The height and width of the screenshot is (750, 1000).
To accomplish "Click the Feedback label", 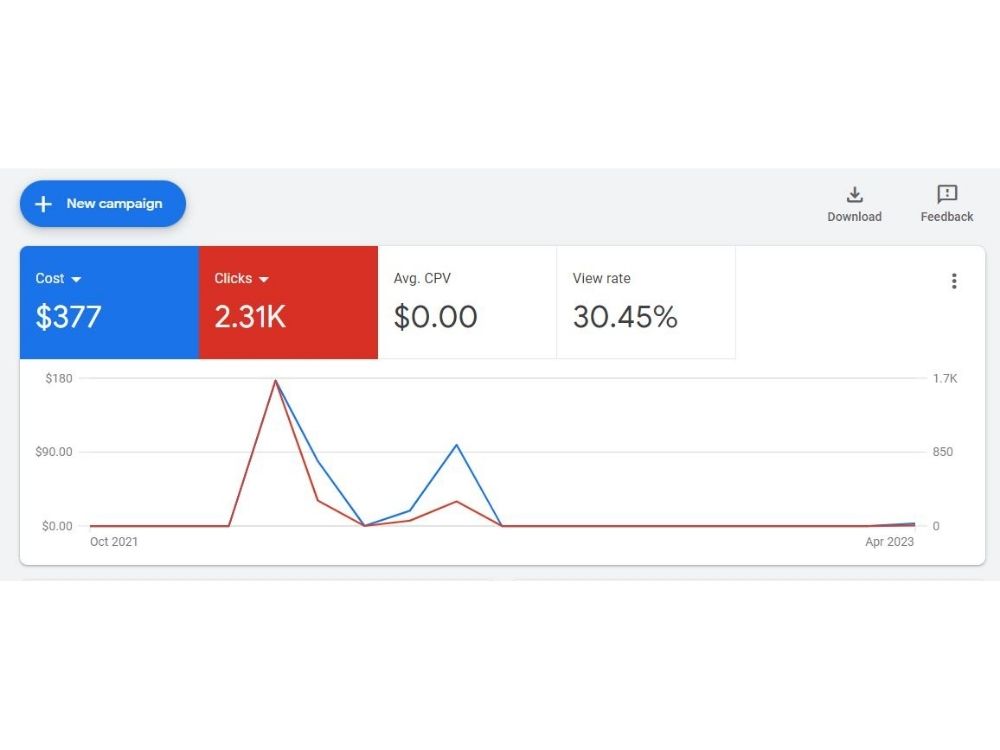I will (x=947, y=217).
